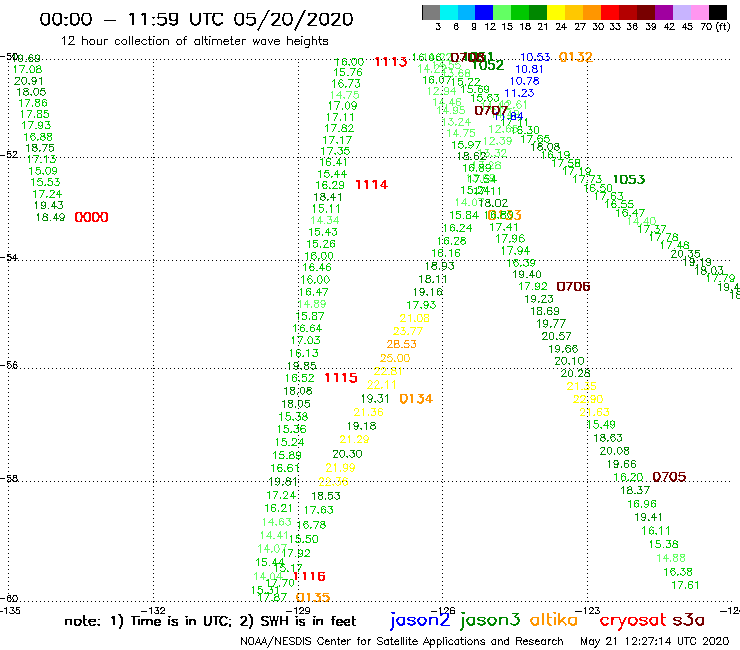740x650 pixels.
Task: Click the '70 (ft)' scale label
Action: 715,27
